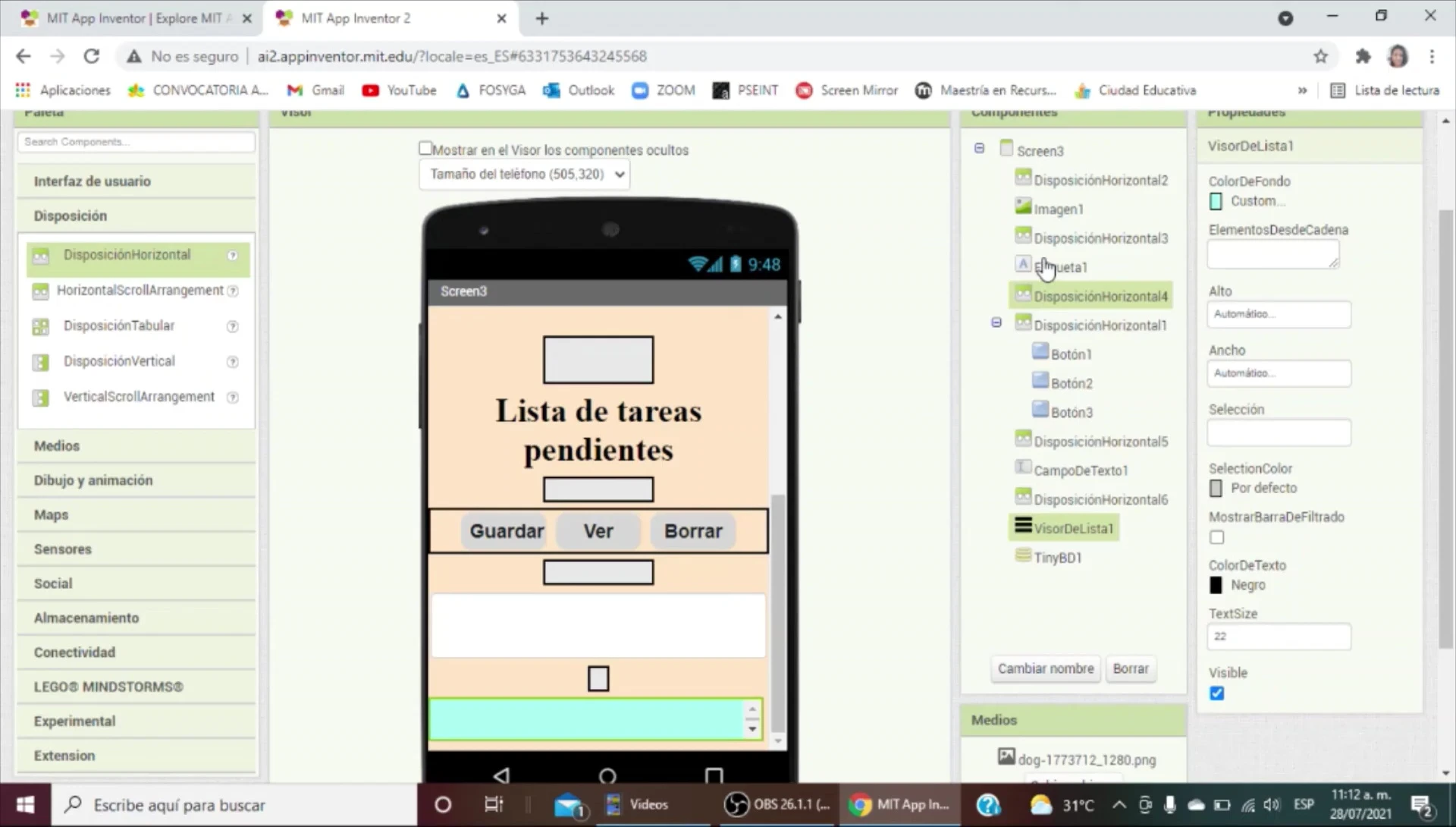Expand the Conectividad palette section
Image resolution: width=1456 pixels, height=827 pixels.
click(x=136, y=652)
